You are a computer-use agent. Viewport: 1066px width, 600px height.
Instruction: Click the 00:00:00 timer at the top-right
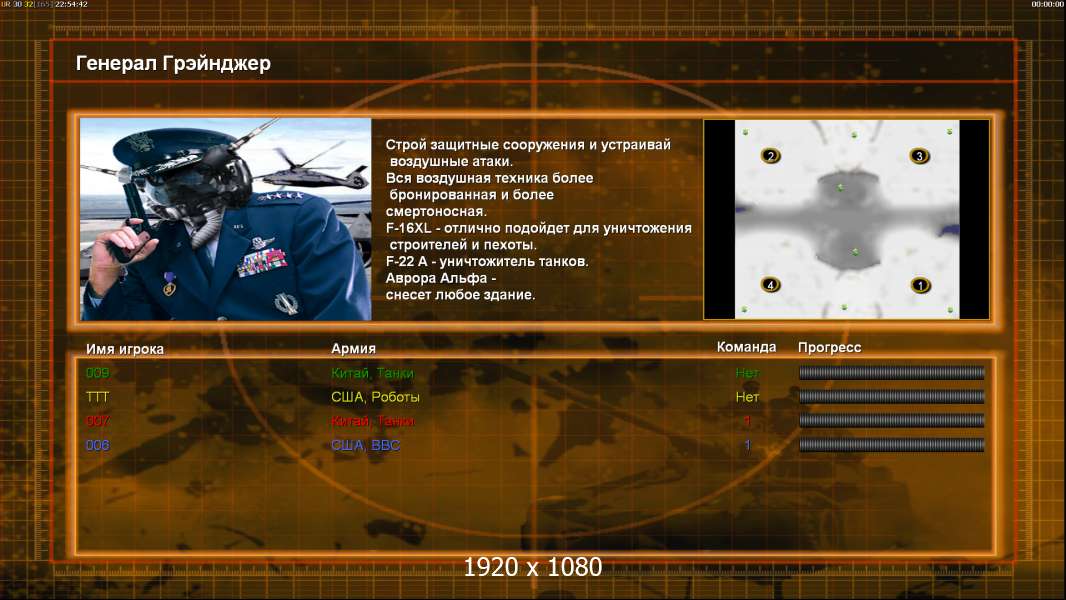(x=1048, y=4)
